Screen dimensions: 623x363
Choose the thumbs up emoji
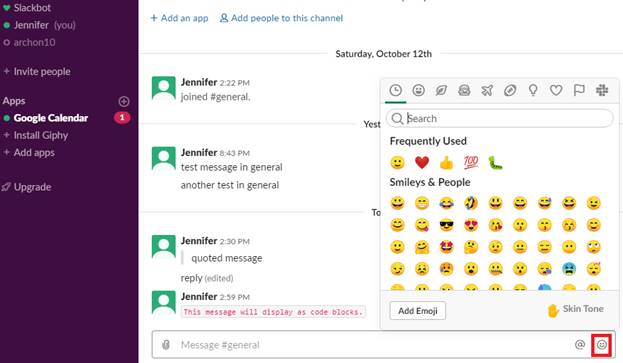coord(446,162)
